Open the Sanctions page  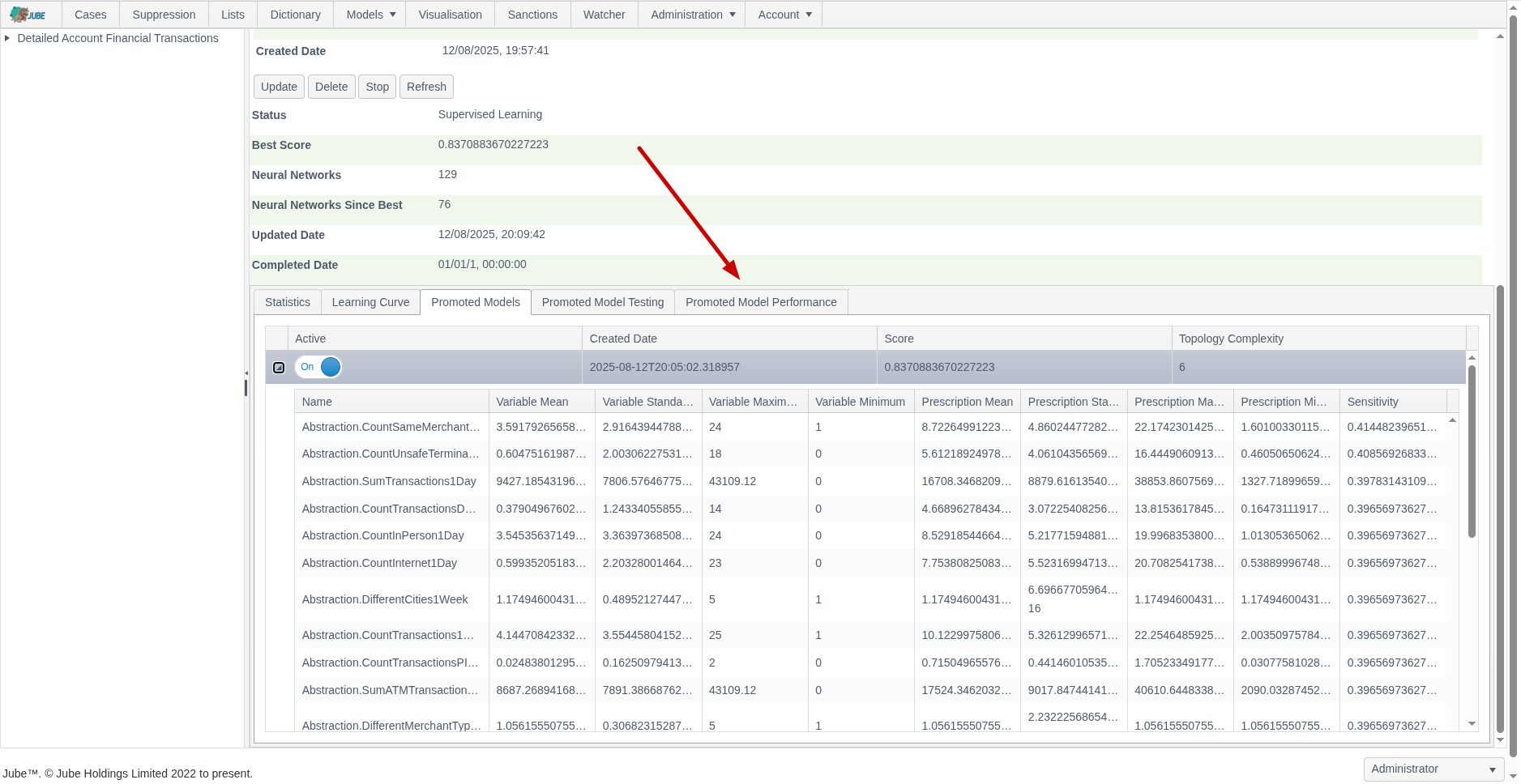pos(532,15)
